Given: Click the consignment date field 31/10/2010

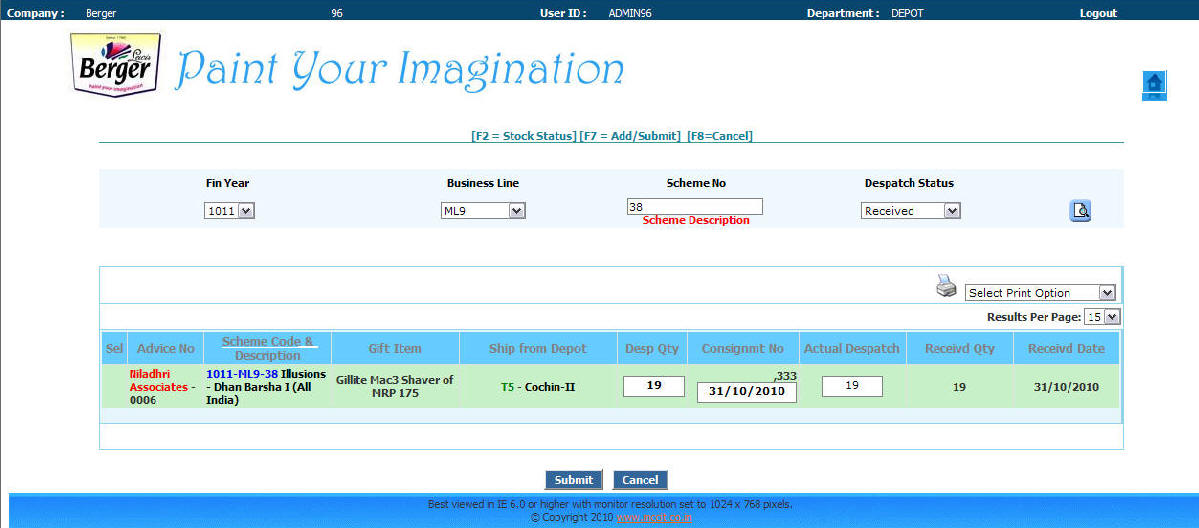Looking at the screenshot, I should tap(747, 393).
